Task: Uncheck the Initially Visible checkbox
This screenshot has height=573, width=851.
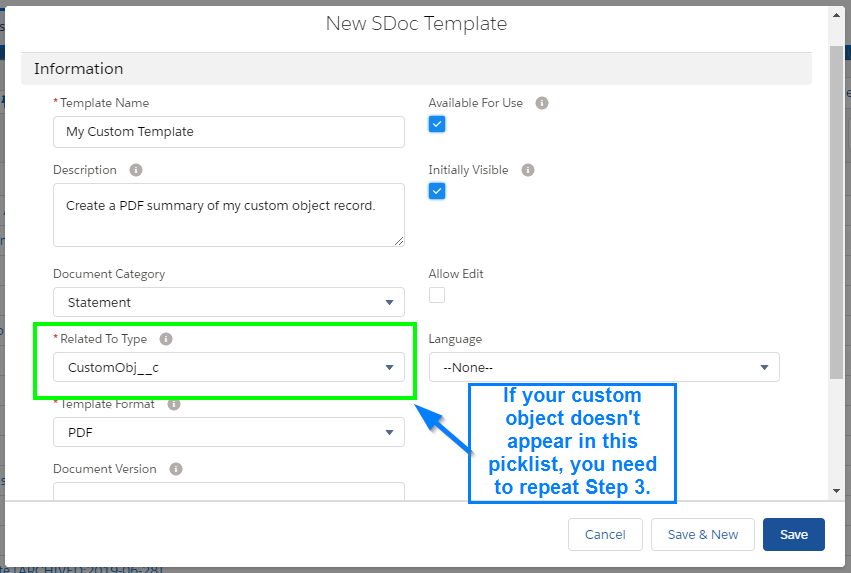Action: (437, 191)
